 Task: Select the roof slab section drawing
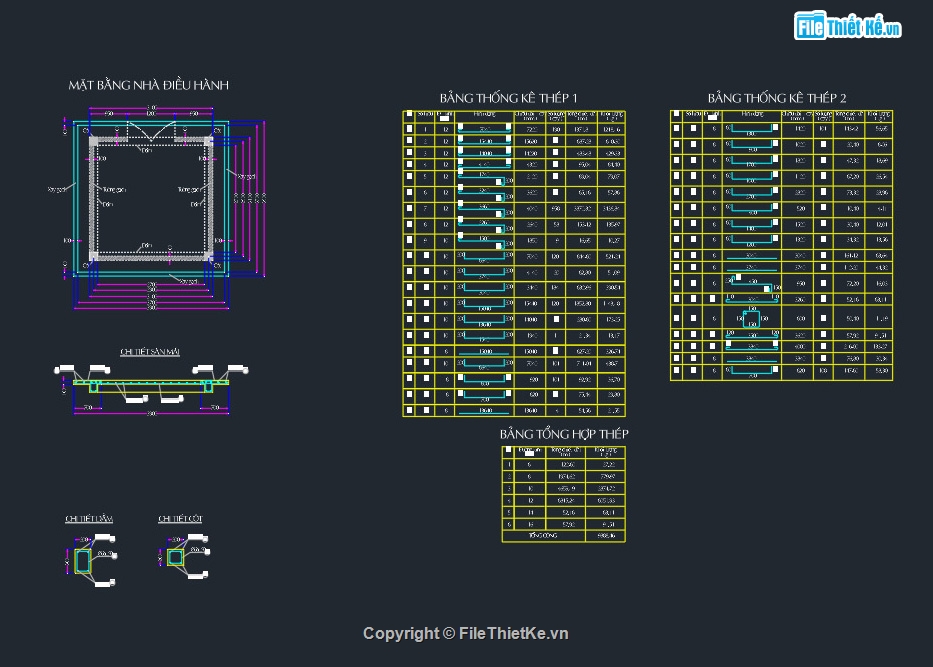[150, 382]
